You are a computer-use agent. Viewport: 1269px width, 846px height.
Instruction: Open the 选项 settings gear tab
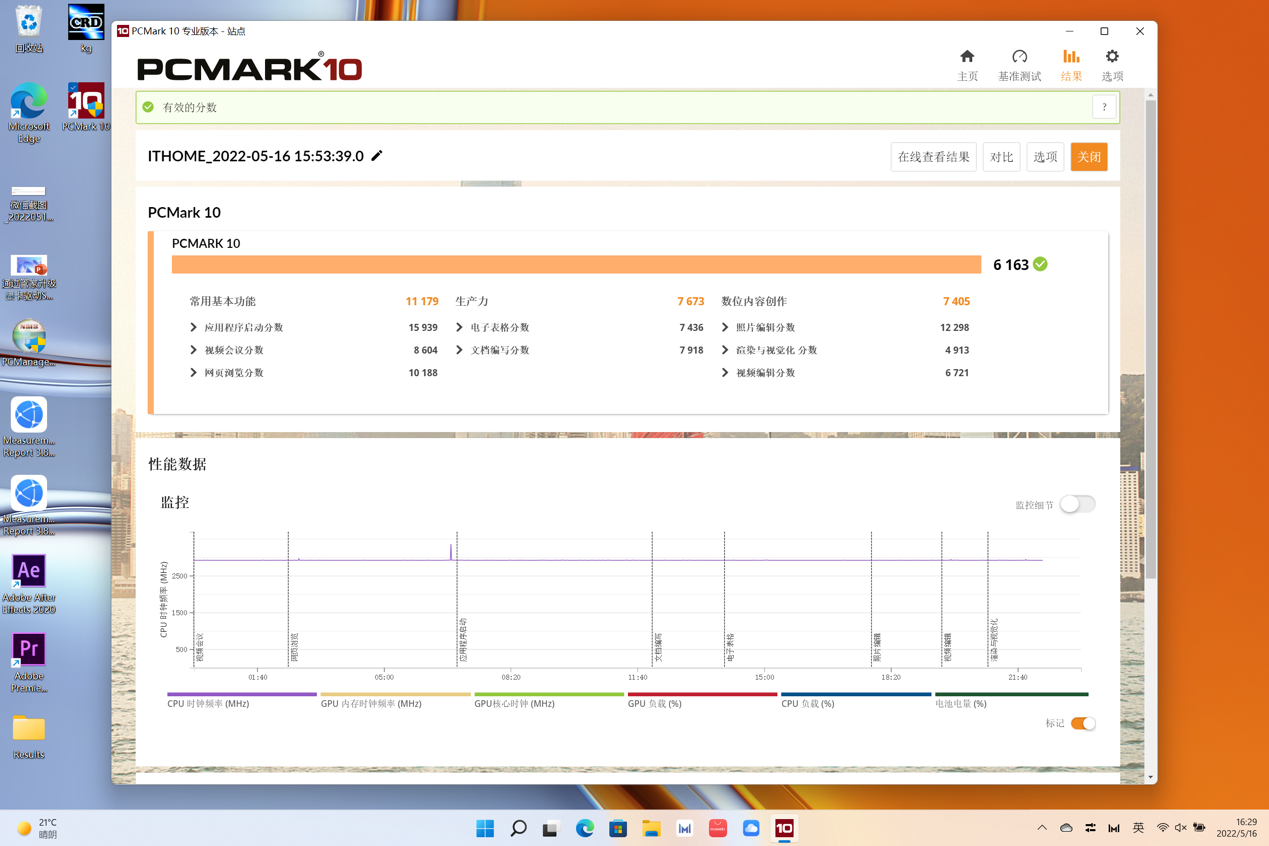(x=1112, y=65)
